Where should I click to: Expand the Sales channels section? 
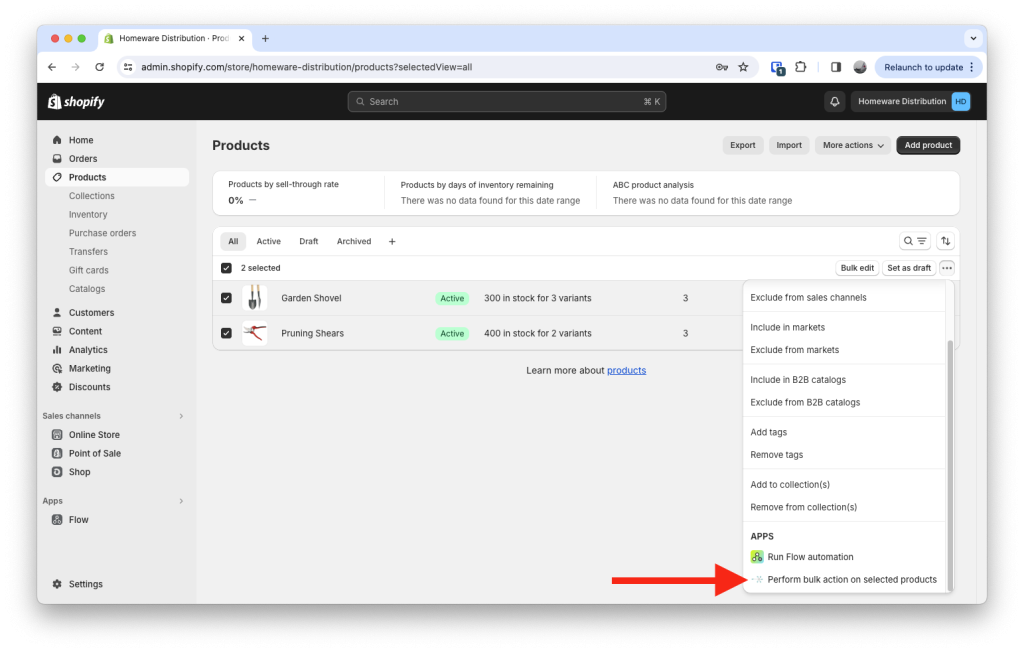coord(181,416)
